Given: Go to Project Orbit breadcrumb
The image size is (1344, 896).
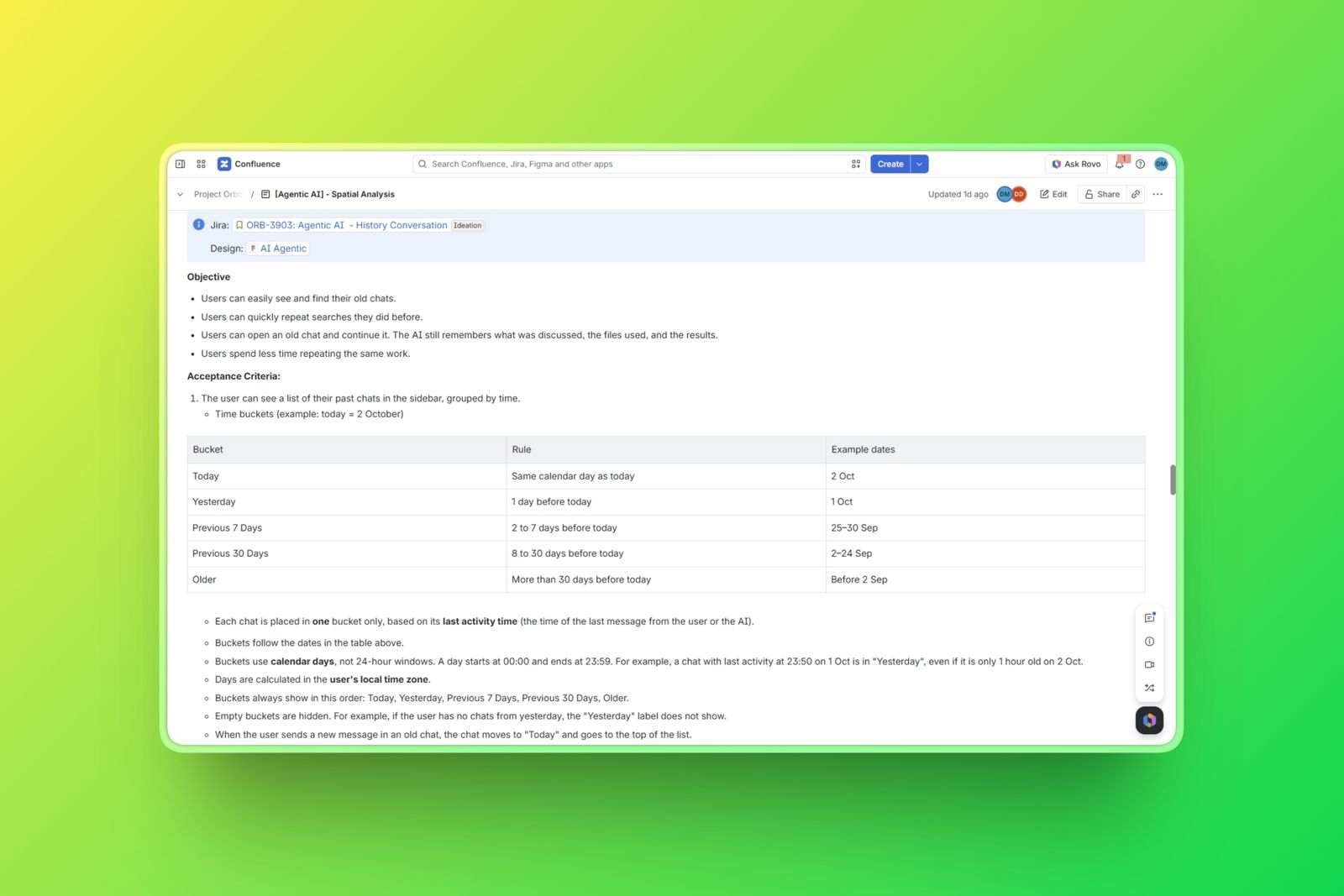Looking at the screenshot, I should (x=218, y=194).
